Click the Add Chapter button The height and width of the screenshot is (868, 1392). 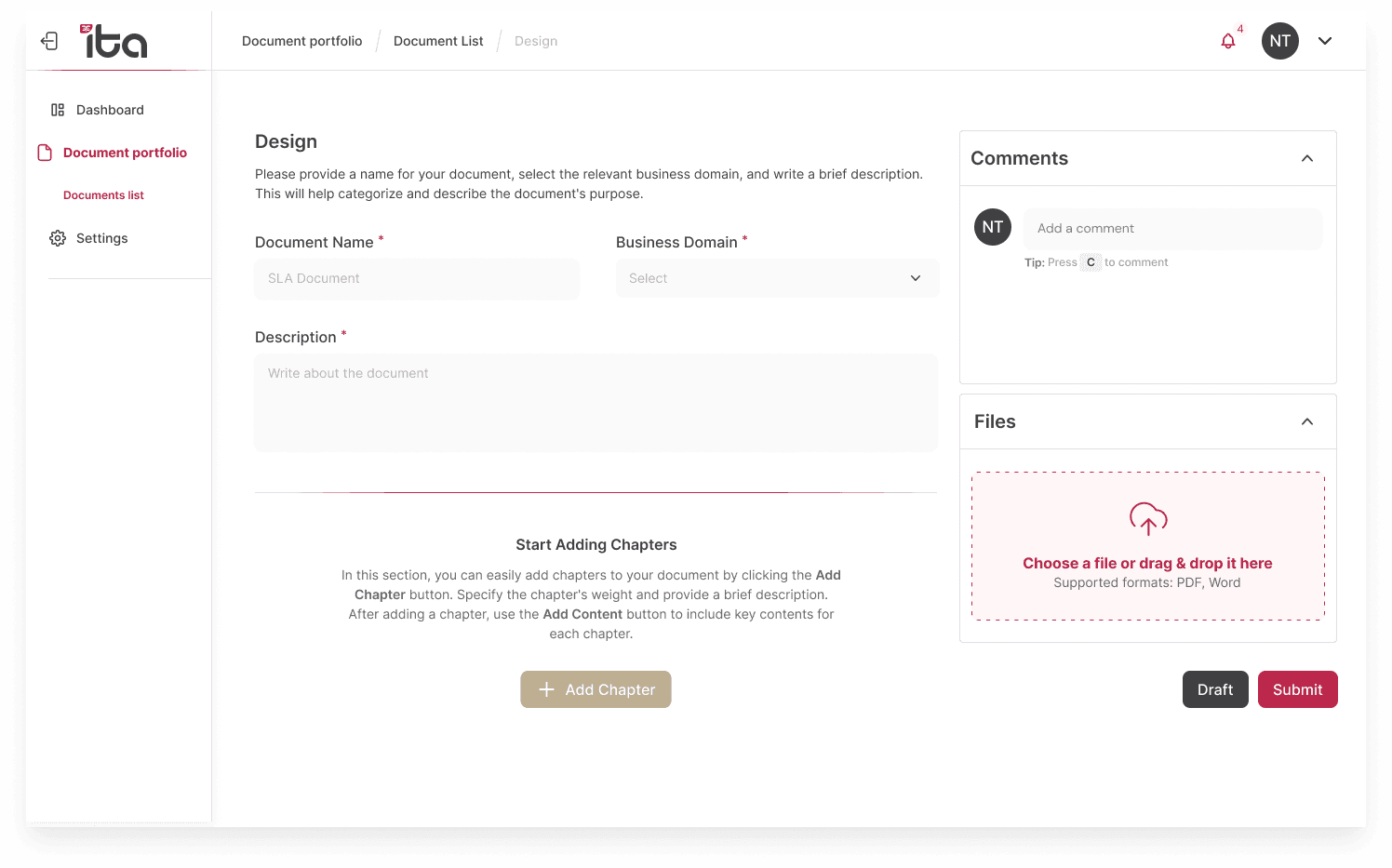[596, 689]
